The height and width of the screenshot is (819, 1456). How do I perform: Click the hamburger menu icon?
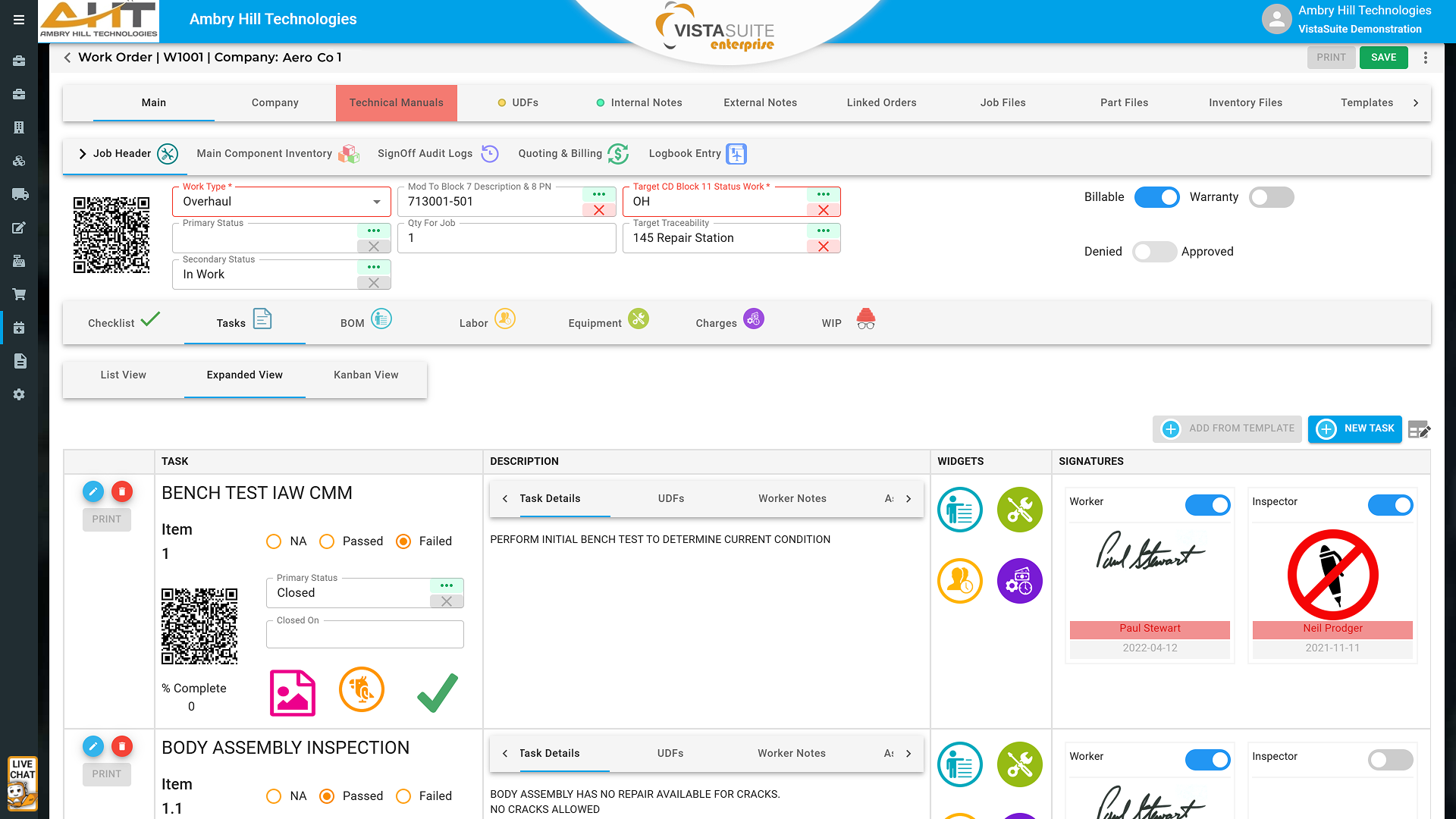(19, 20)
